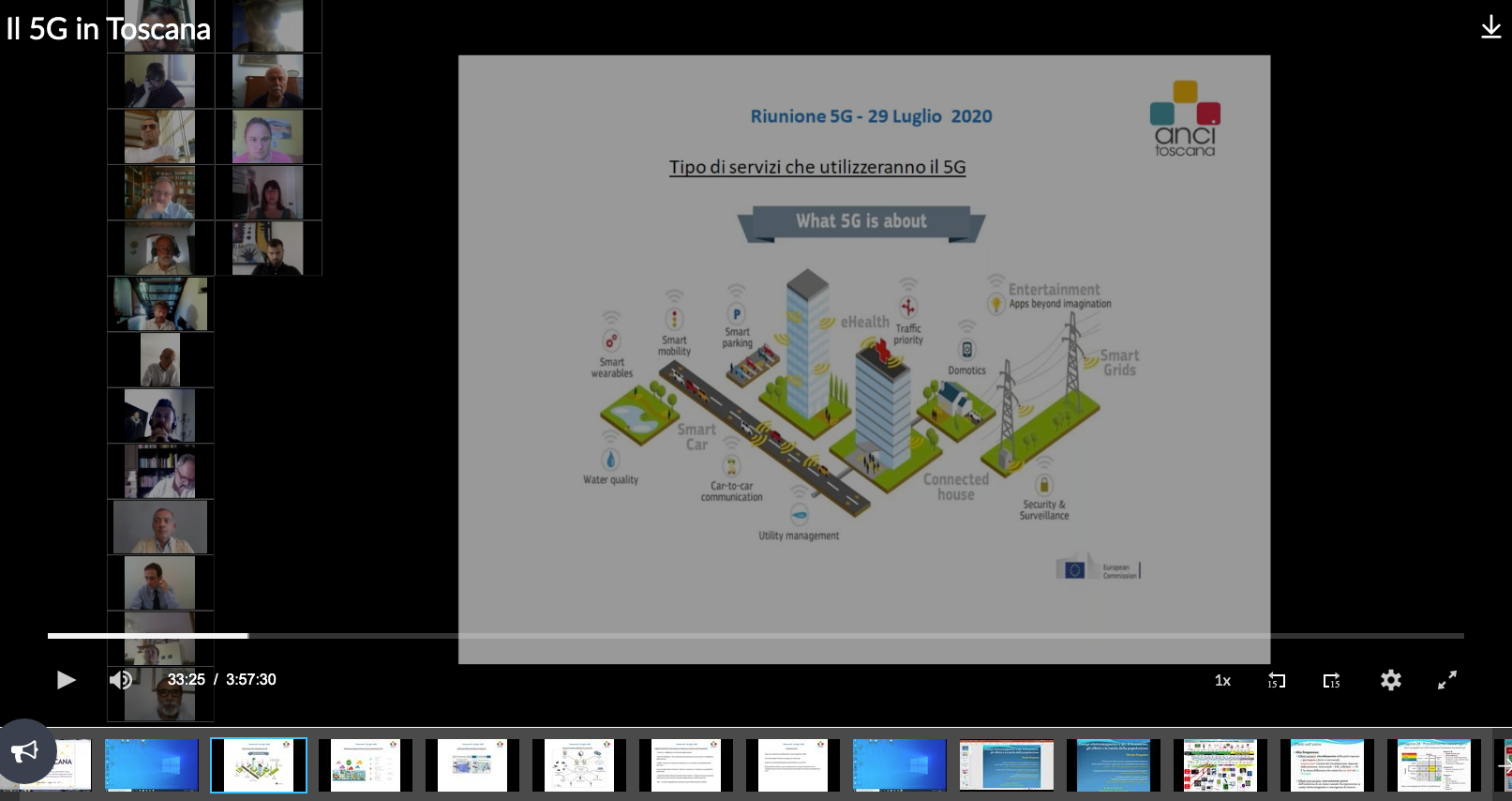Jump to the first Windows desktop thumbnail
1512x801 pixels.
[x=152, y=765]
